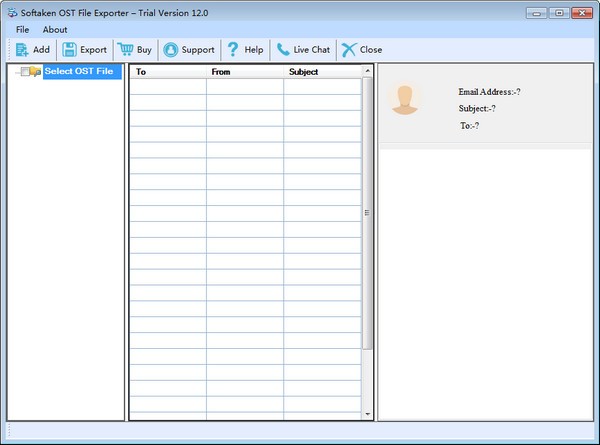The image size is (600, 445).
Task: Start Live Chat via phone icon
Action: 284,49
